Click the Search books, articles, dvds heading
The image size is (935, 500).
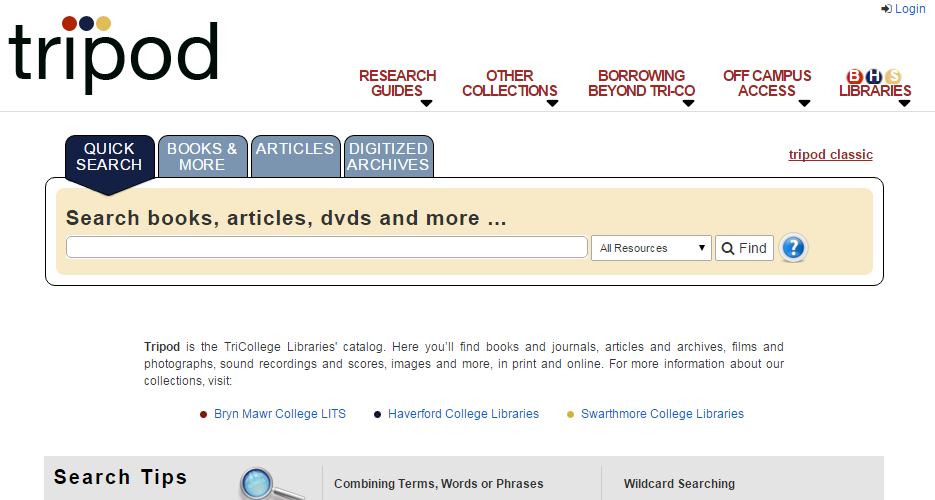point(286,218)
